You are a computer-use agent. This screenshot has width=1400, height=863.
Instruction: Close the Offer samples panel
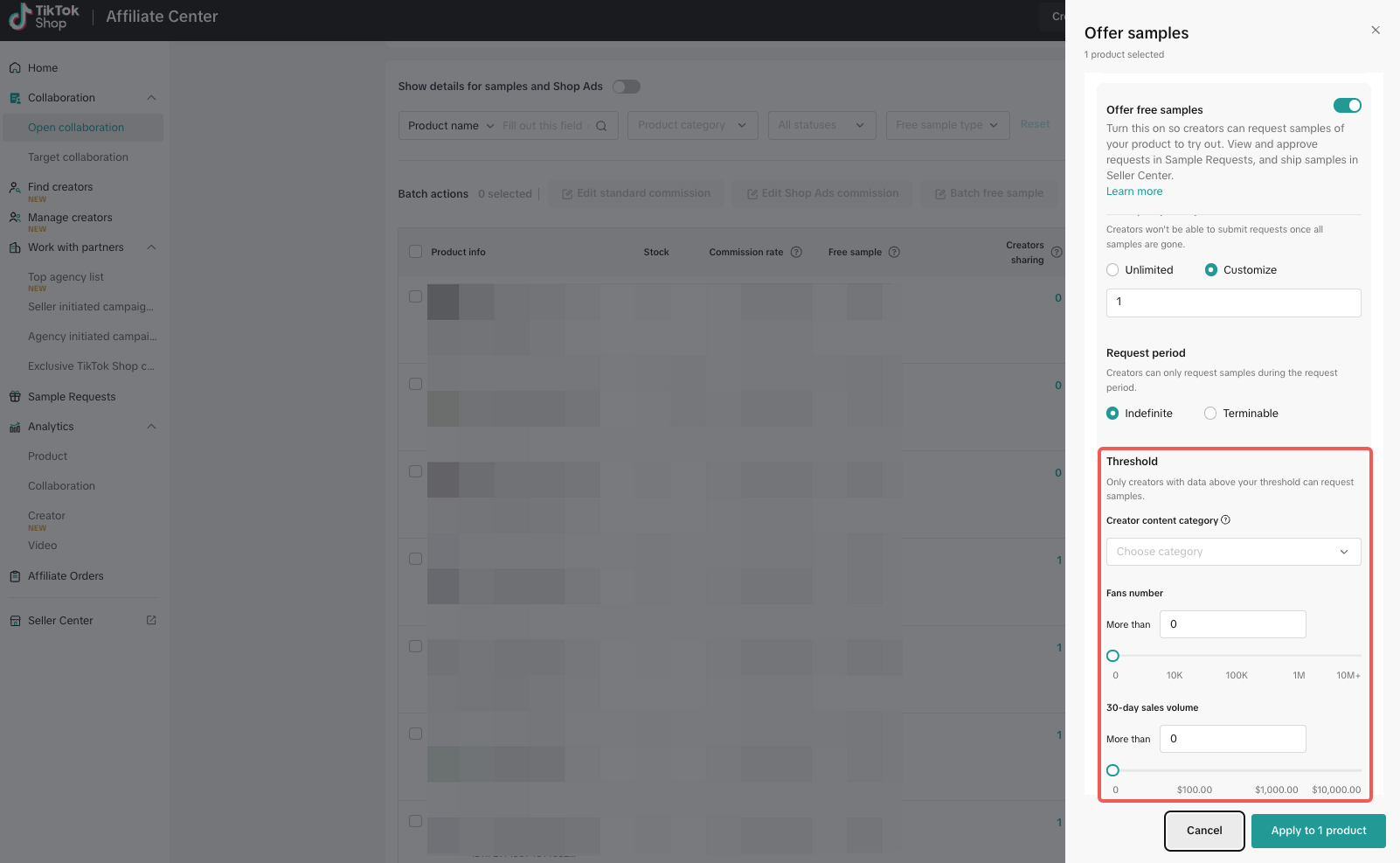click(x=1376, y=31)
